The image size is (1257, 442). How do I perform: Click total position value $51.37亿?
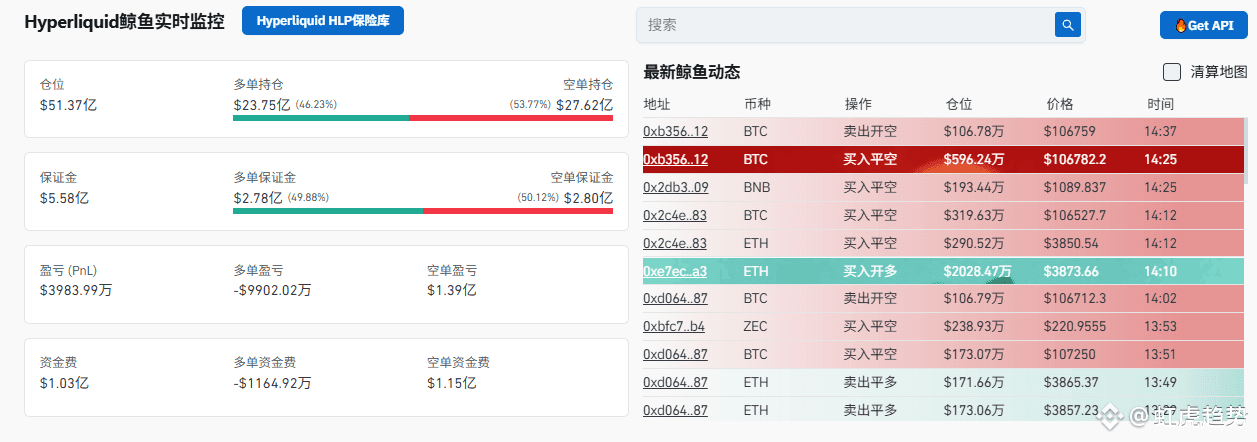pyautogui.click(x=68, y=104)
